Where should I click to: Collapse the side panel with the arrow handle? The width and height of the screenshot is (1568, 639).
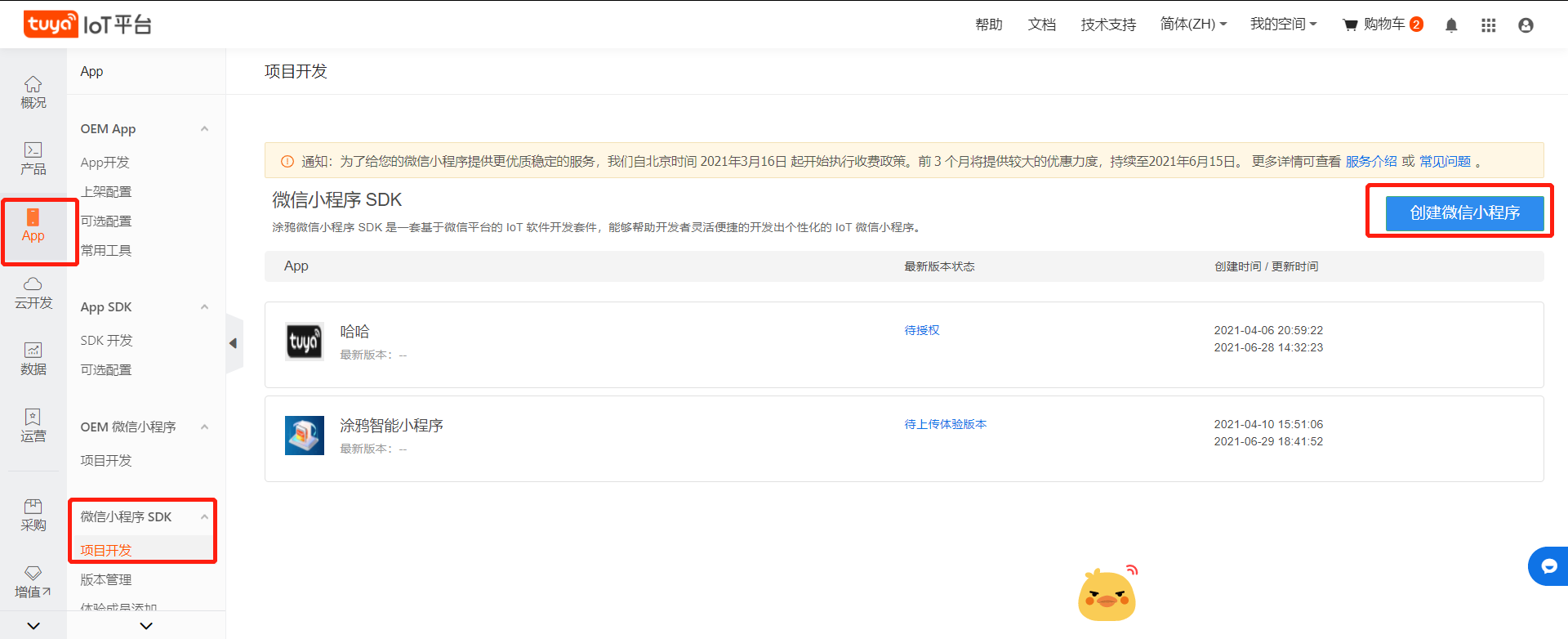tap(234, 343)
